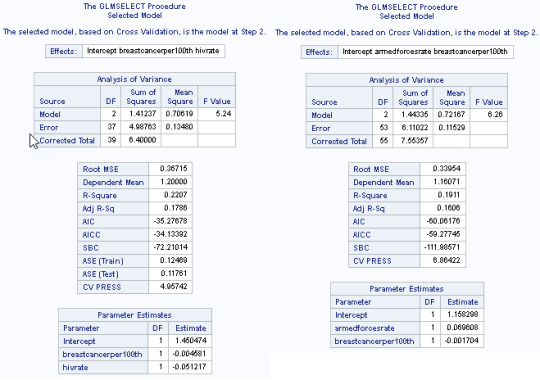
Task: Select Intercept estimate 1.460474
Action: (x=190, y=341)
